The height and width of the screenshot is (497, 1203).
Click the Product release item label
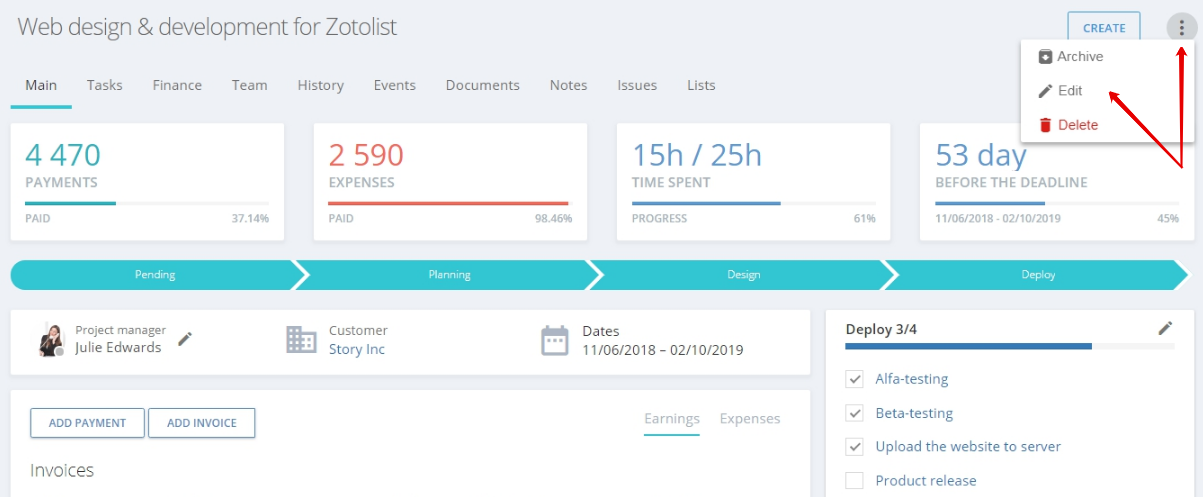click(x=926, y=481)
